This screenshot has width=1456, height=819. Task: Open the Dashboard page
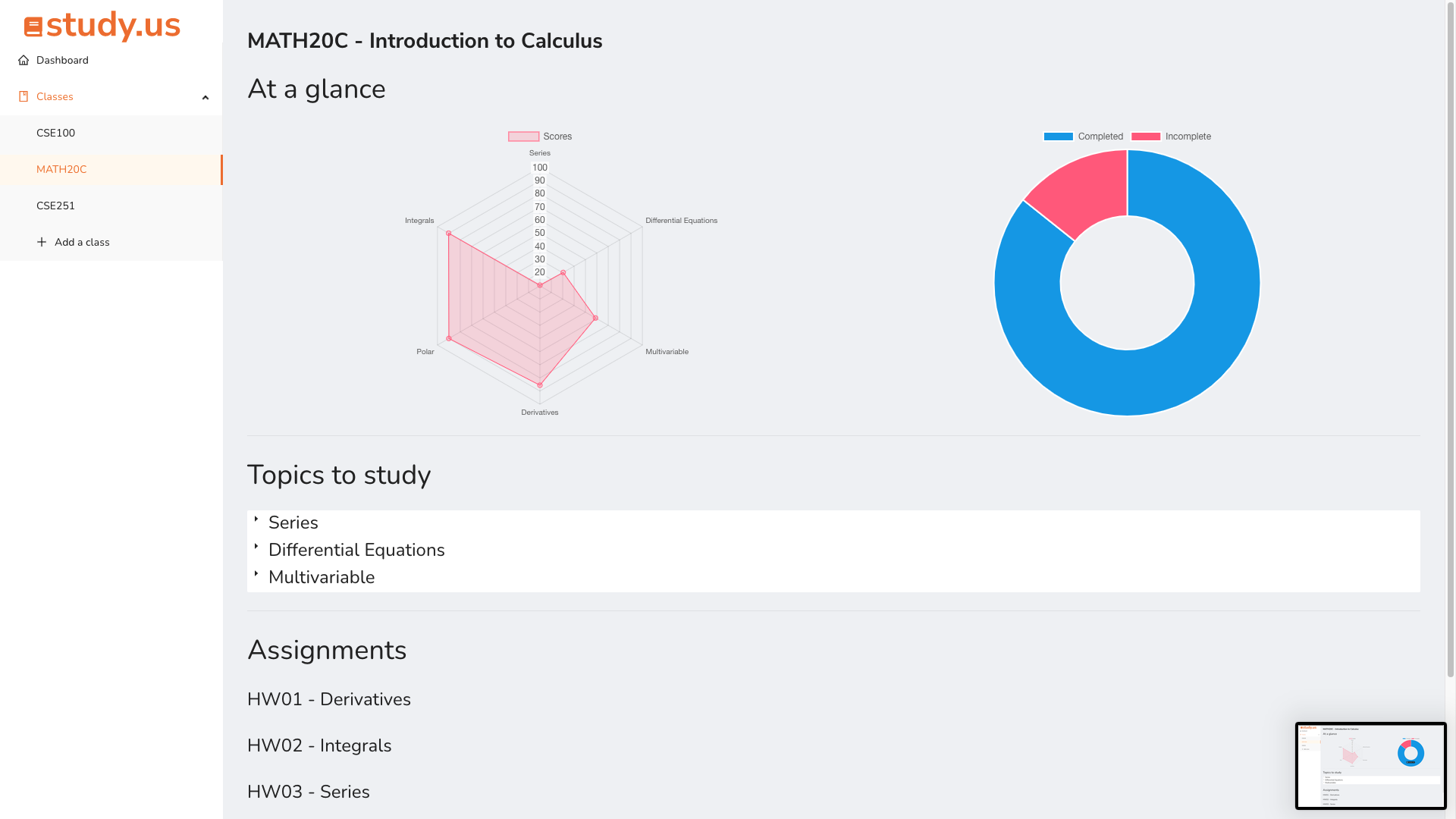click(62, 61)
